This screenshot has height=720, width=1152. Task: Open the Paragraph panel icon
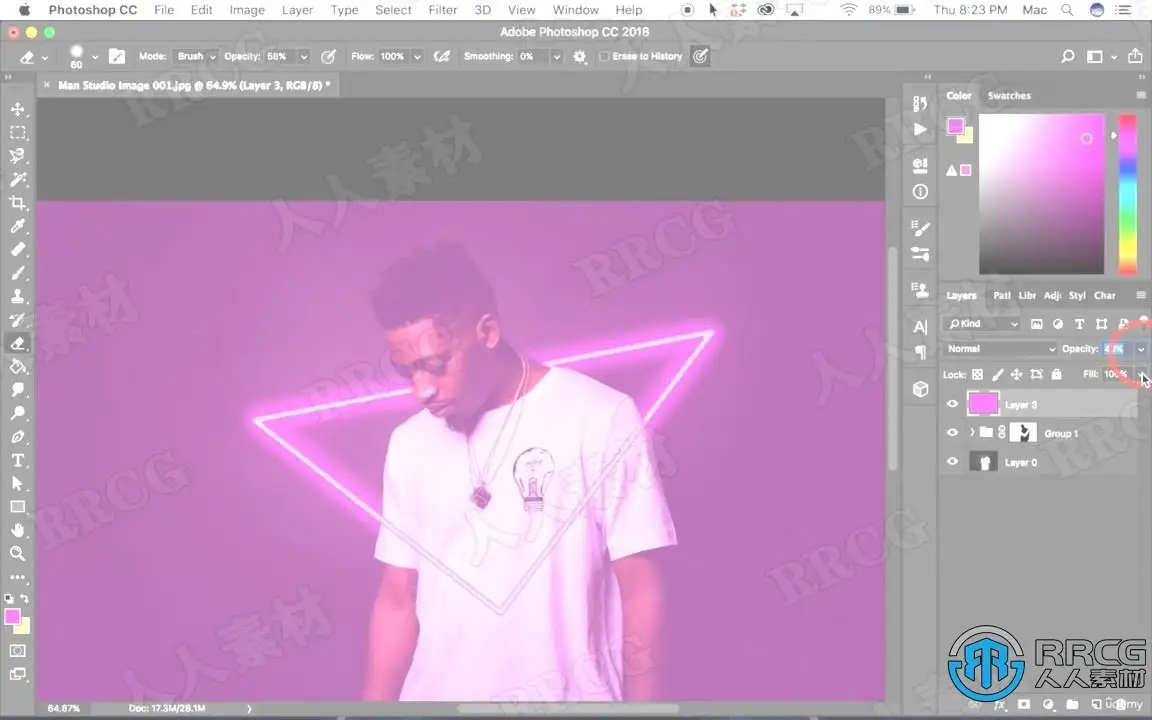(920, 352)
